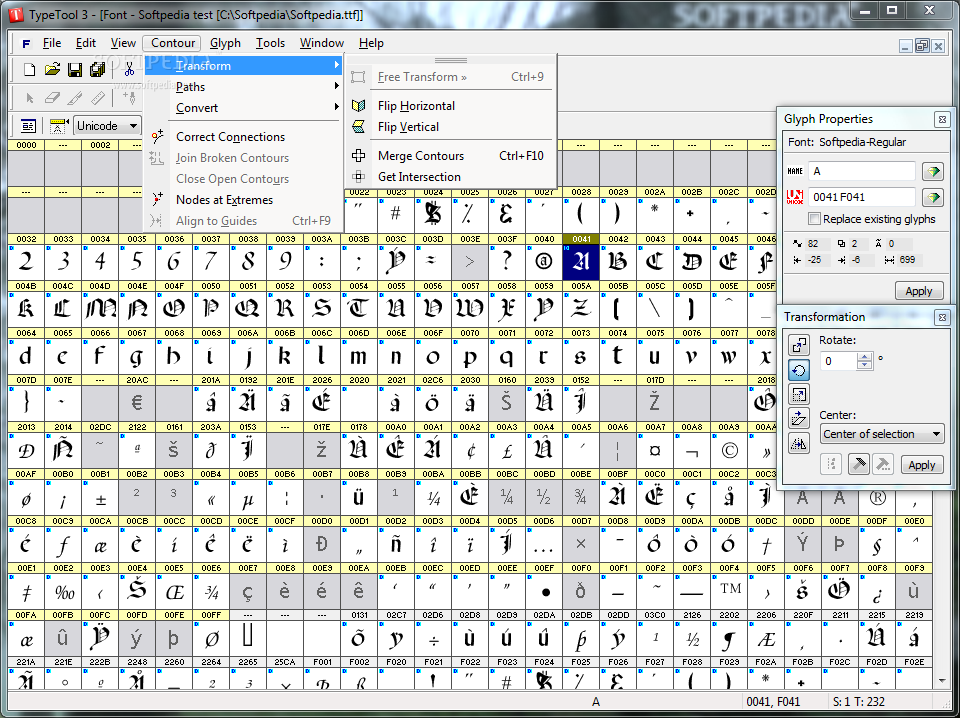Click the Save All stacked disks icon
The height and width of the screenshot is (718, 960).
[97, 70]
